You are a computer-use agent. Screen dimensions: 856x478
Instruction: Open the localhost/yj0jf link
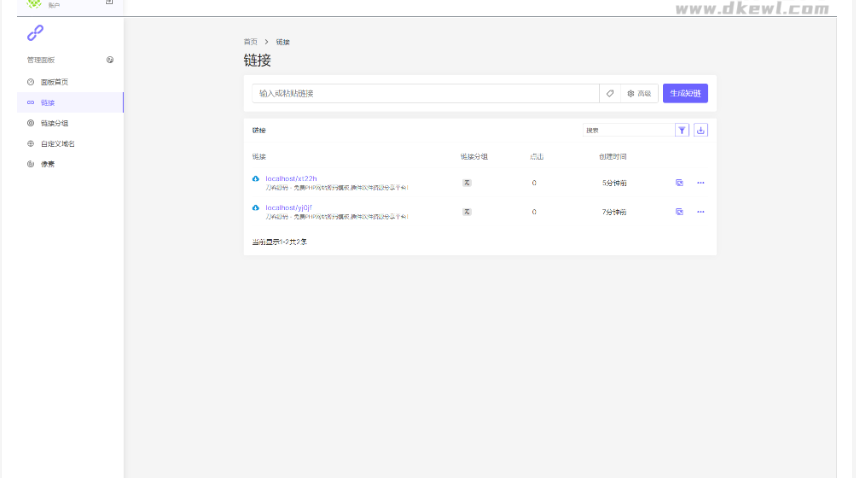289,208
